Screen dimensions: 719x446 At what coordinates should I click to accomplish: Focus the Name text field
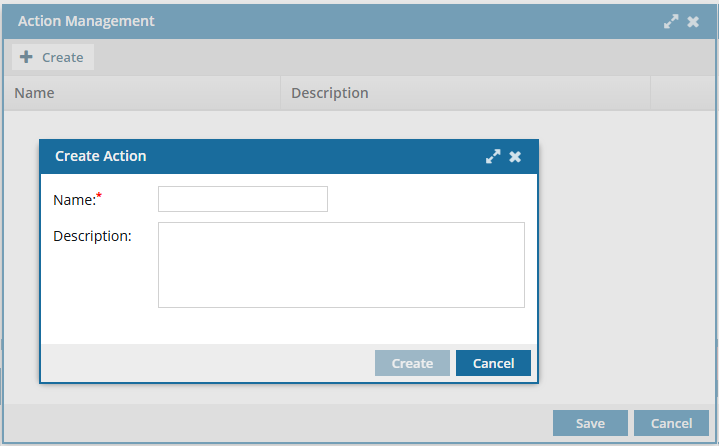pos(242,199)
